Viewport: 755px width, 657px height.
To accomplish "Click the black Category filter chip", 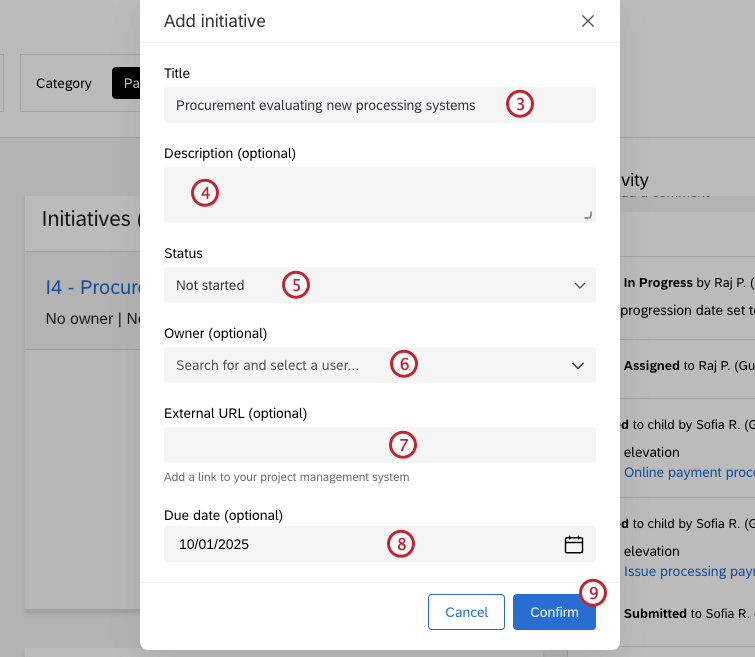I will pyautogui.click(x=126, y=83).
